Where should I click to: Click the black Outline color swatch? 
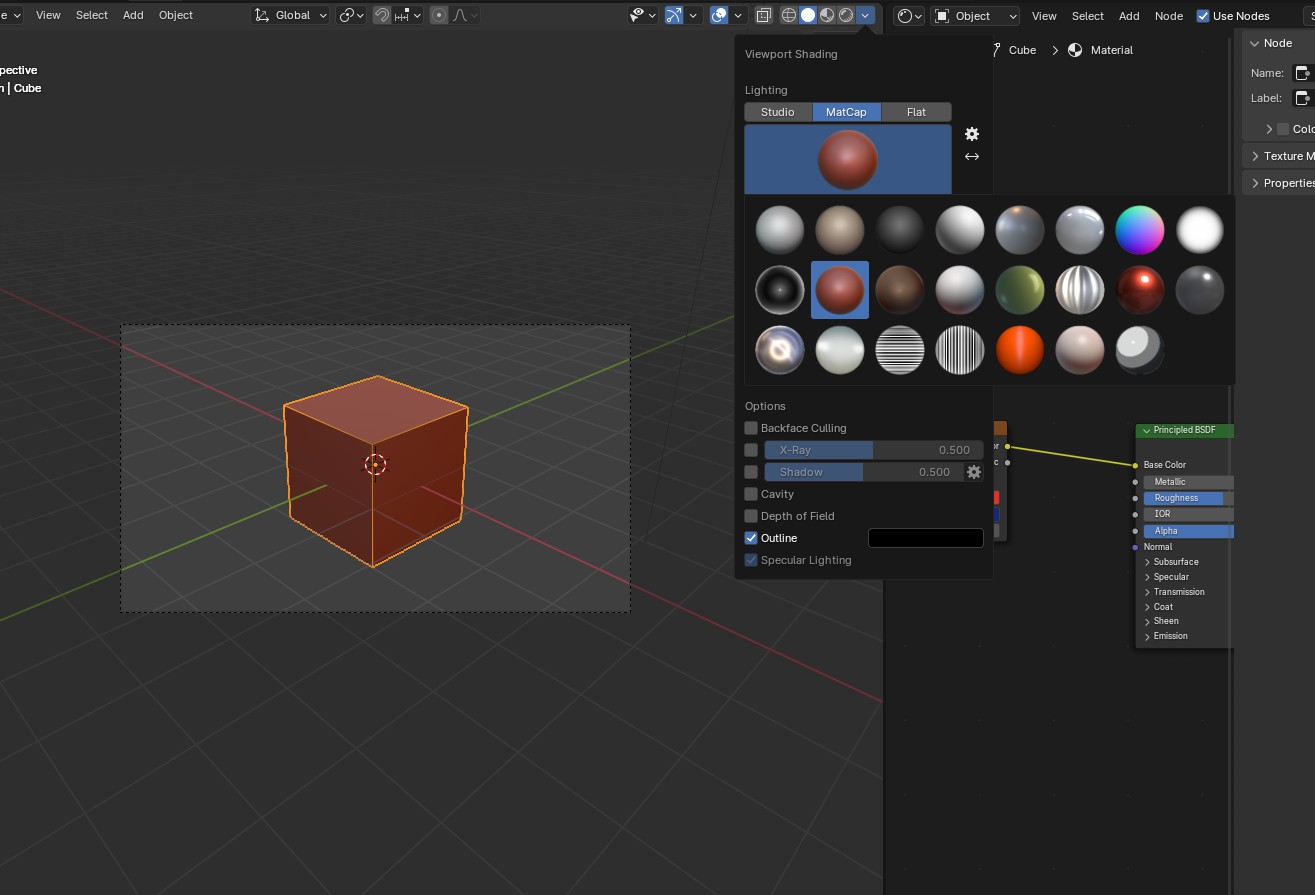coord(925,538)
